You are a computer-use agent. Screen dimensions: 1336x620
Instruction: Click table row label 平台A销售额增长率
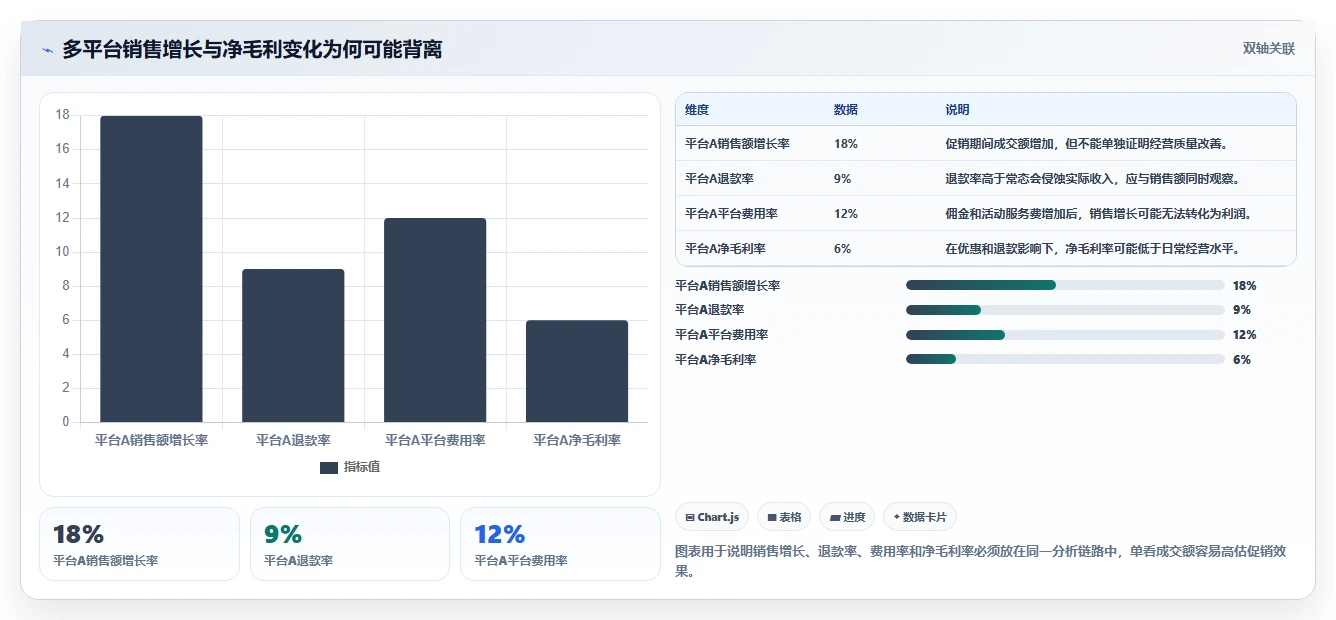coord(737,144)
